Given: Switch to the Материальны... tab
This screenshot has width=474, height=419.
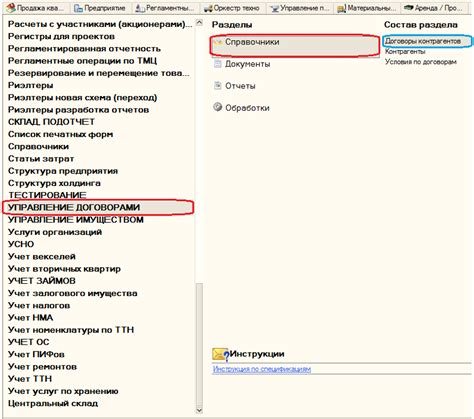Looking at the screenshot, I should point(366,8).
